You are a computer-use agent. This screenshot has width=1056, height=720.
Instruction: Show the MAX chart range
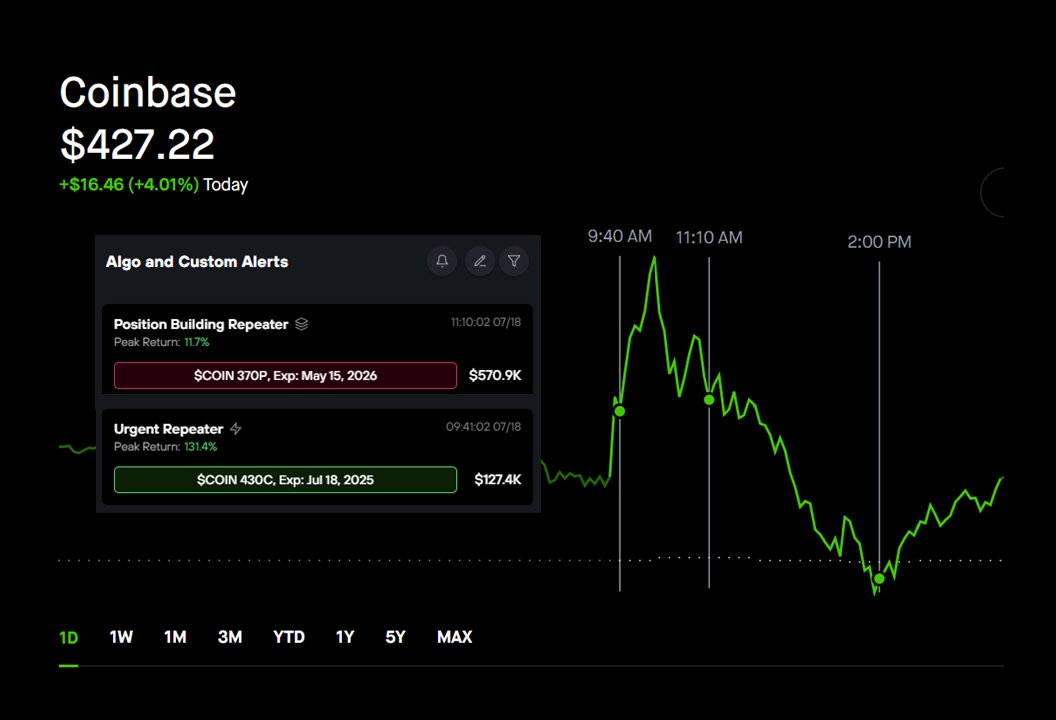click(455, 637)
